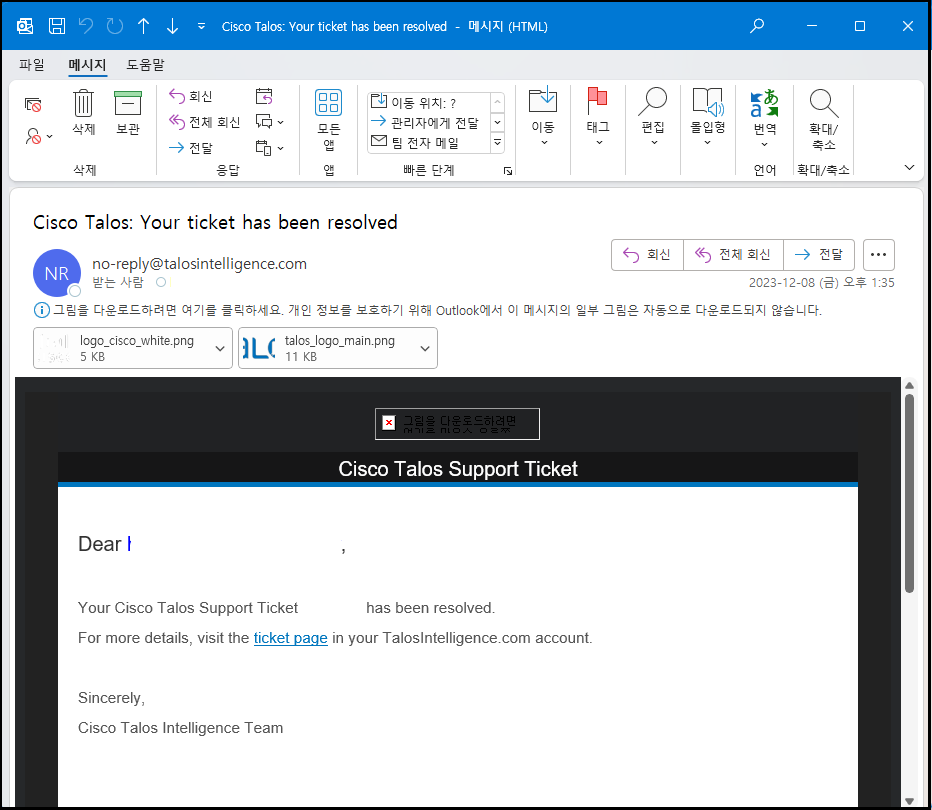932x810 pixels.
Task: Open the 몰입형 immersive reader menu
Action: point(707,116)
